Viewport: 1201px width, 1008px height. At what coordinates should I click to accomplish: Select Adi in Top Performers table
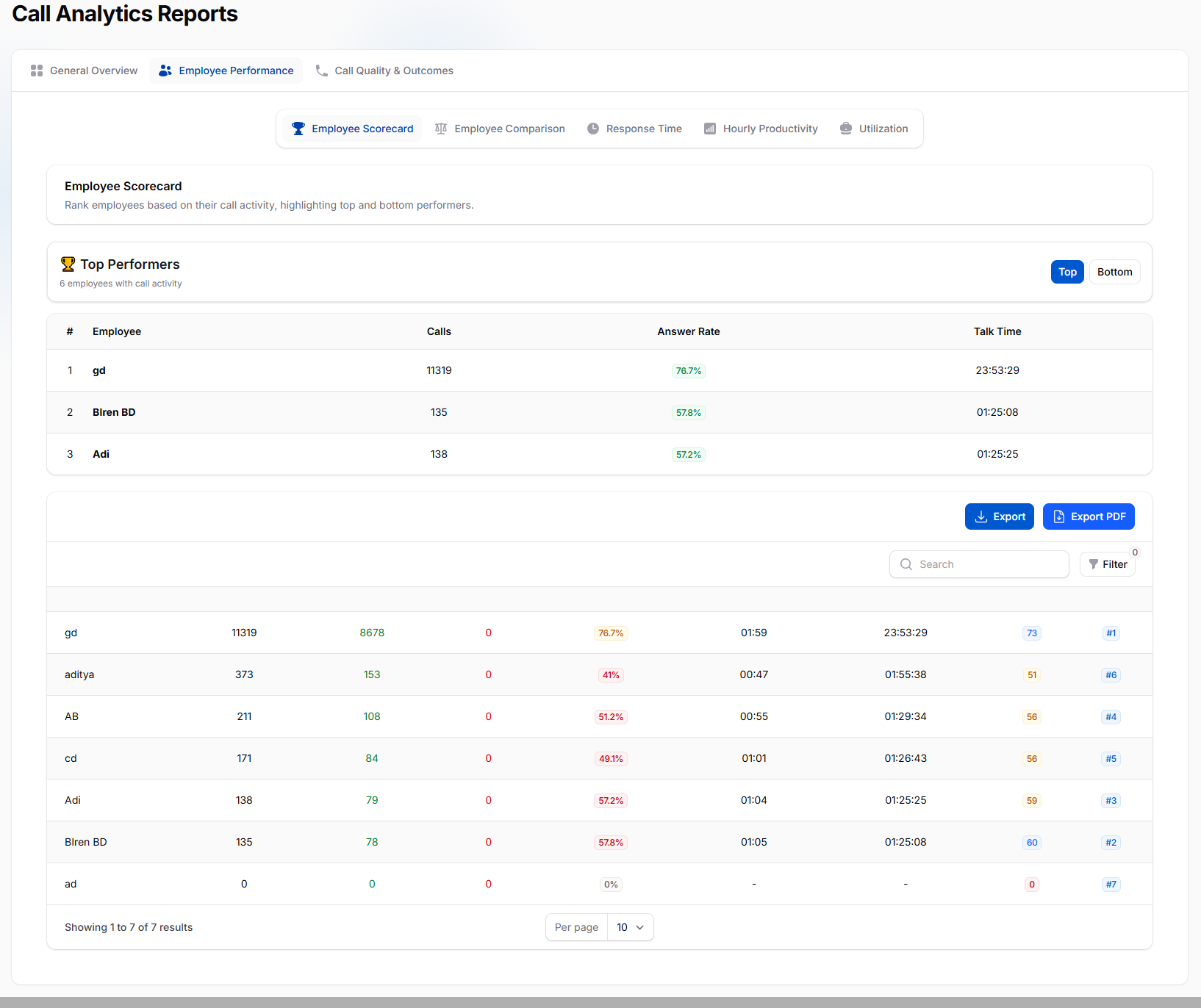coord(101,454)
